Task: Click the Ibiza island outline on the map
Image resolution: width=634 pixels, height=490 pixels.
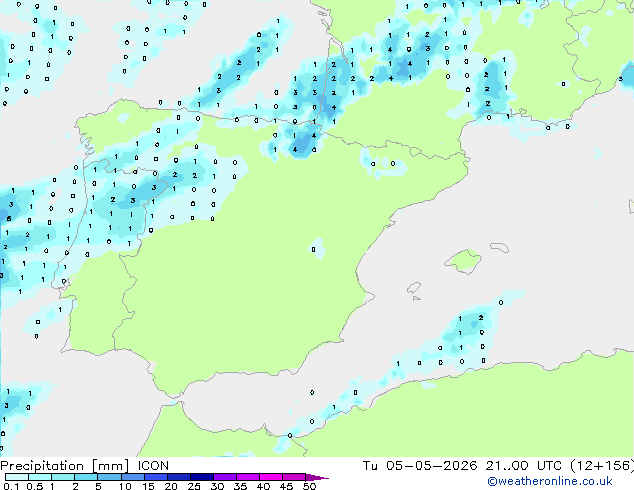Action: tap(414, 288)
